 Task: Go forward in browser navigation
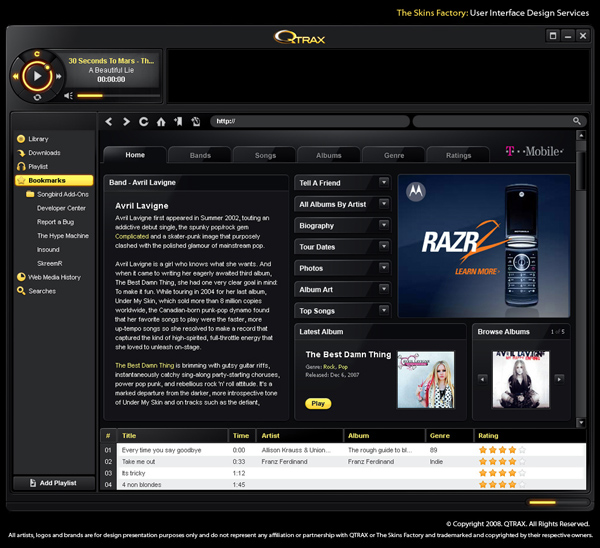tap(126, 122)
